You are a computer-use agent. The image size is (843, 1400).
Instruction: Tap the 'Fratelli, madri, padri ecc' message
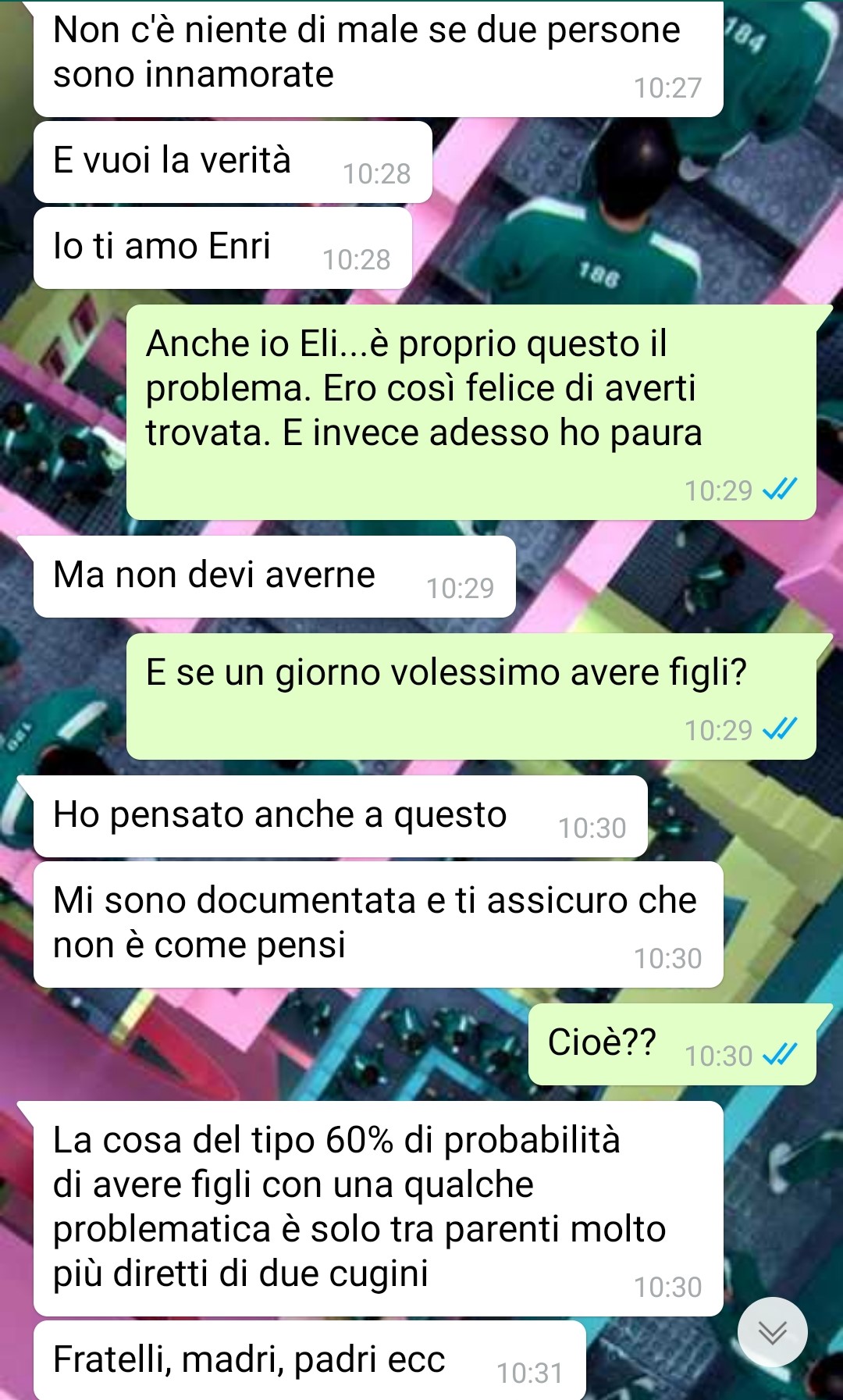tap(309, 1360)
